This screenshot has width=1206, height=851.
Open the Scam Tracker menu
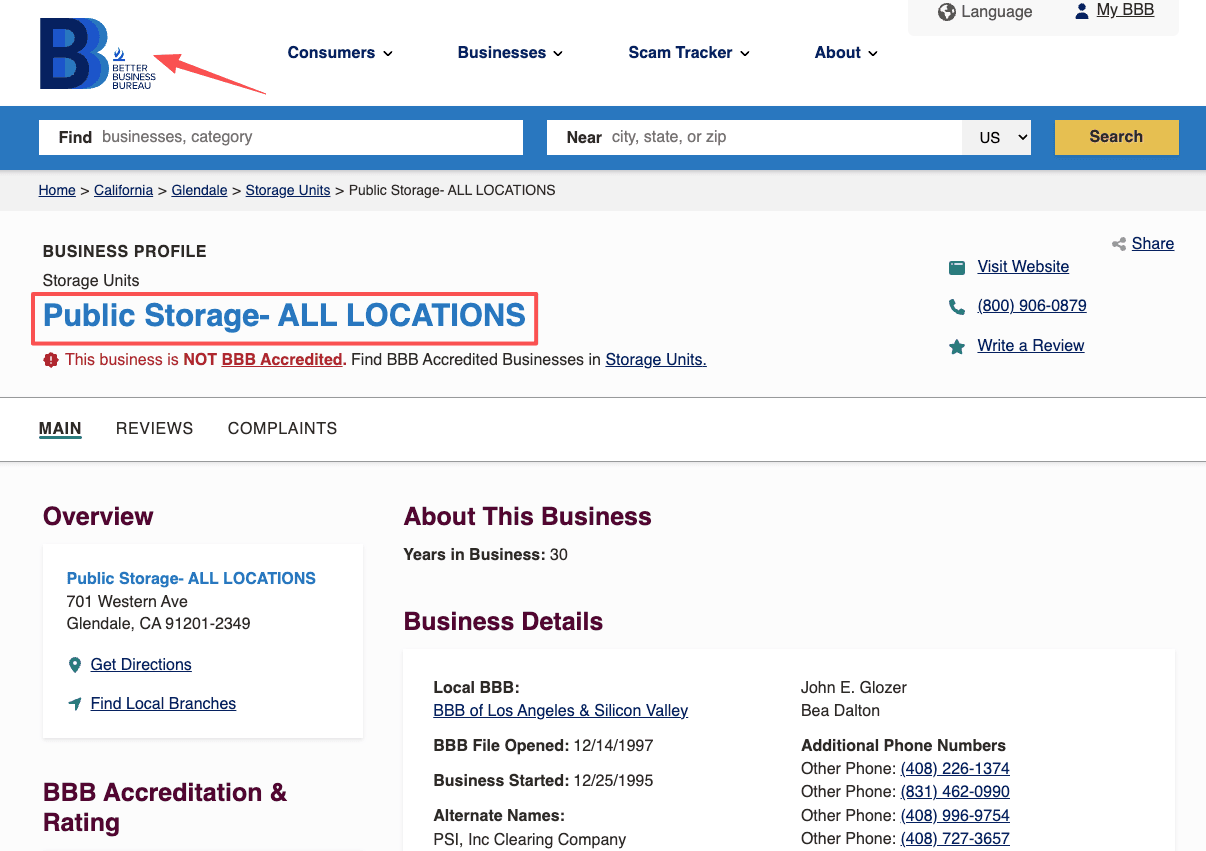click(x=689, y=53)
